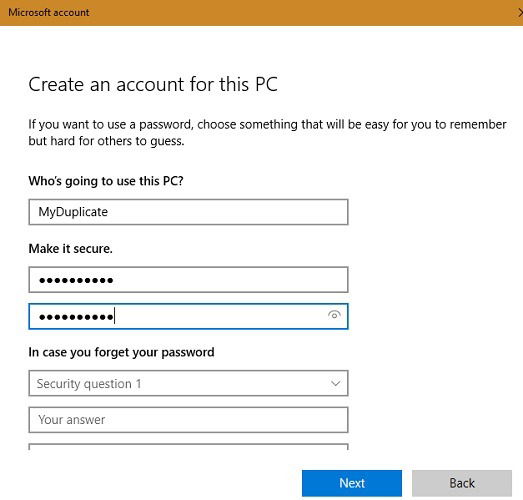Focus the MyDuplicate username field
Image resolution: width=523 pixels, height=500 pixels.
point(188,212)
